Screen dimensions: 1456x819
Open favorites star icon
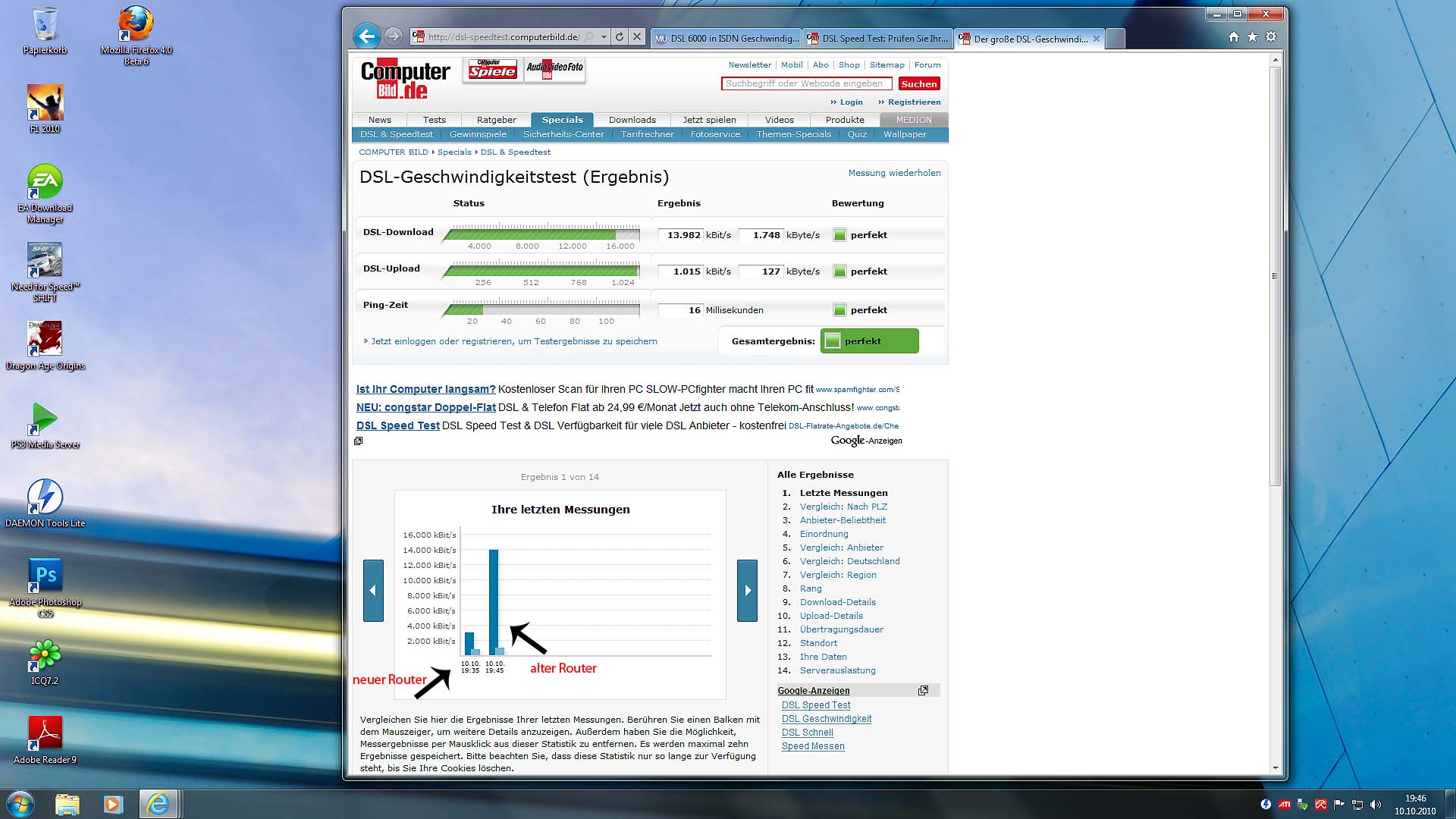click(1252, 36)
